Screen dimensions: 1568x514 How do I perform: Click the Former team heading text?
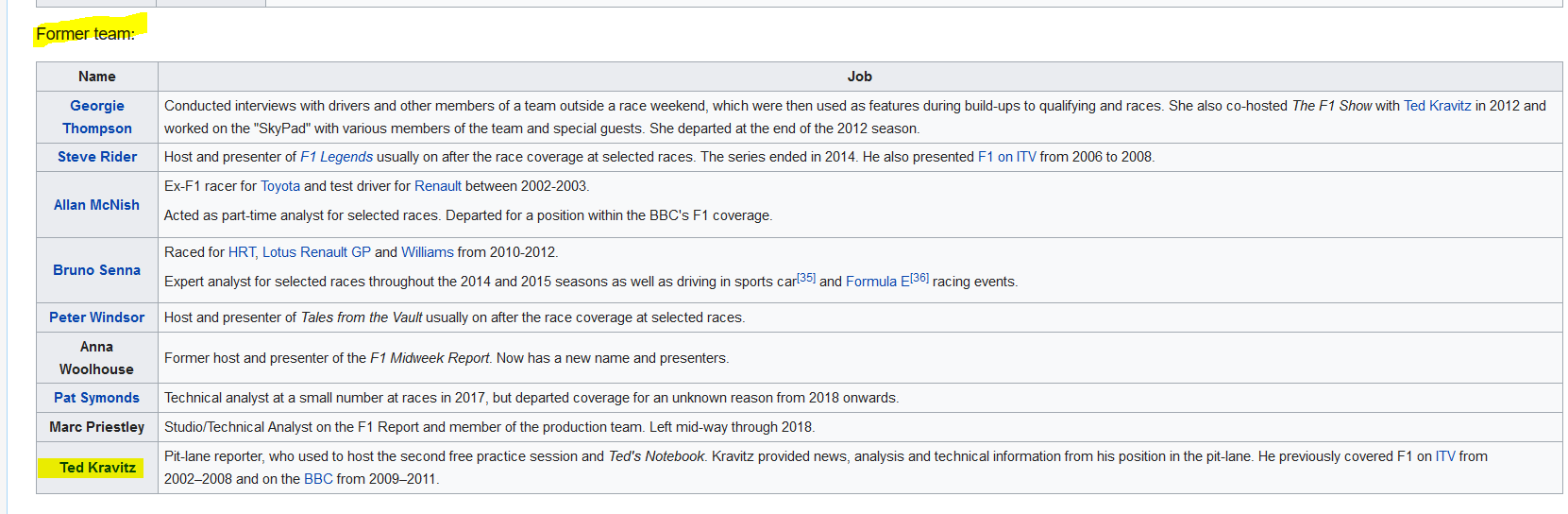(86, 34)
